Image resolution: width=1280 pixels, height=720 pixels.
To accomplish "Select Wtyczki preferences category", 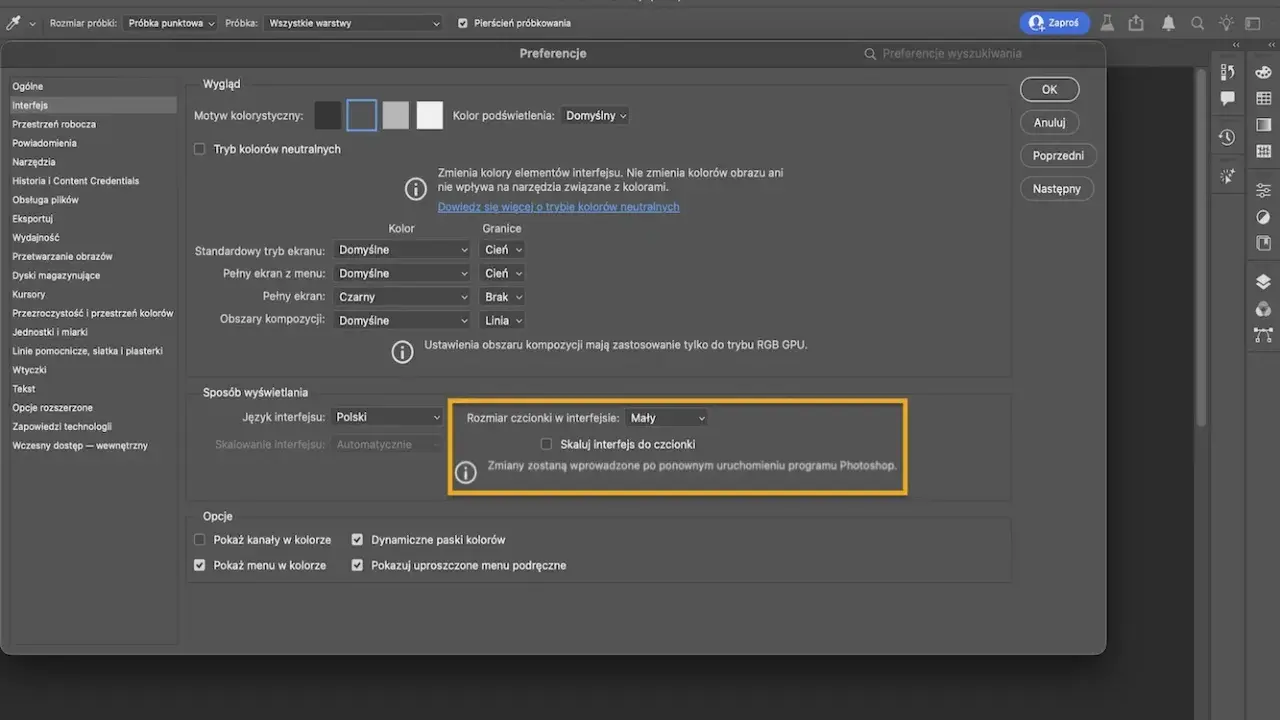I will click(29, 370).
